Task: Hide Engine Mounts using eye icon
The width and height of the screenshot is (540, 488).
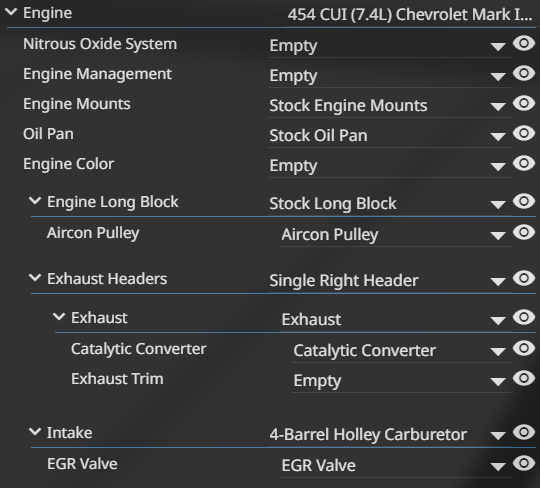Action: [524, 103]
